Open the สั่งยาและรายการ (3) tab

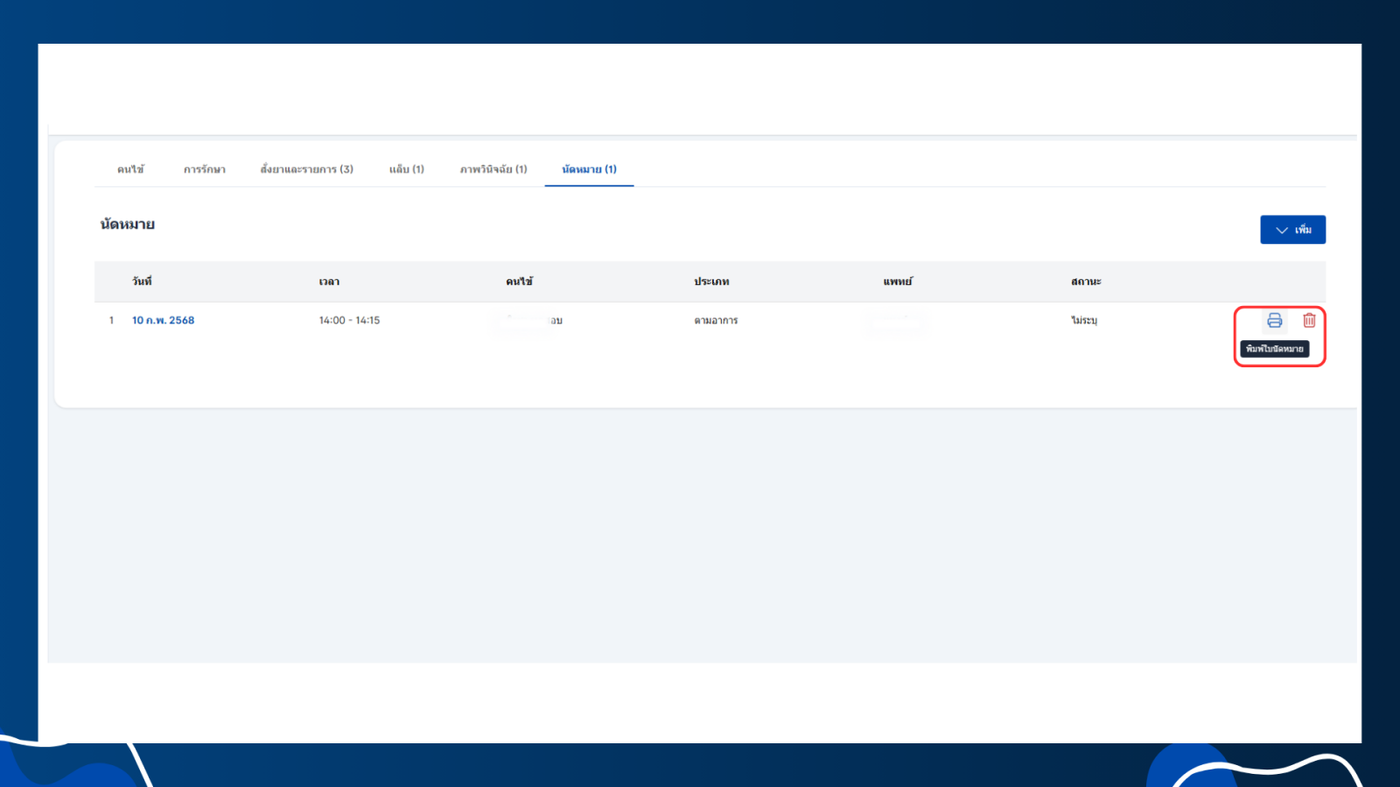click(x=307, y=170)
